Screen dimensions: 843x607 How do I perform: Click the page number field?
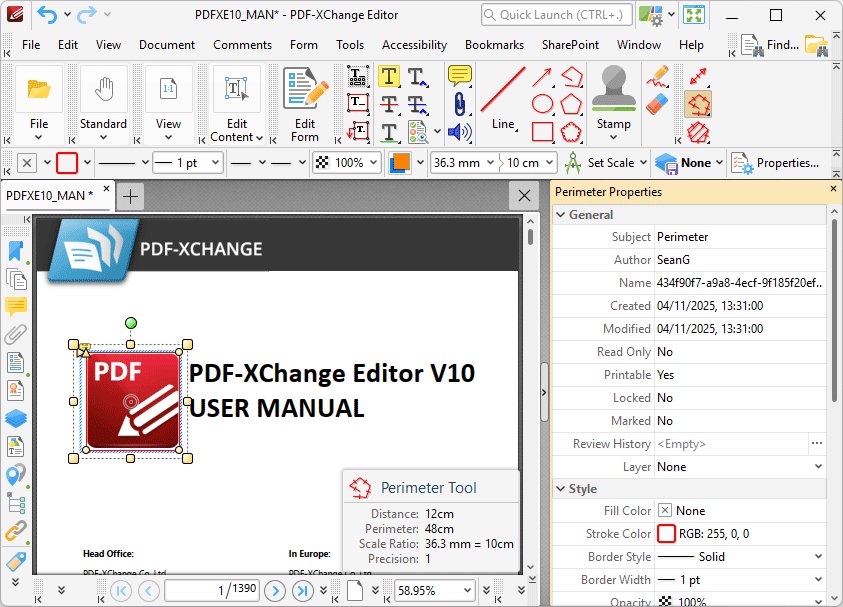pos(212,590)
